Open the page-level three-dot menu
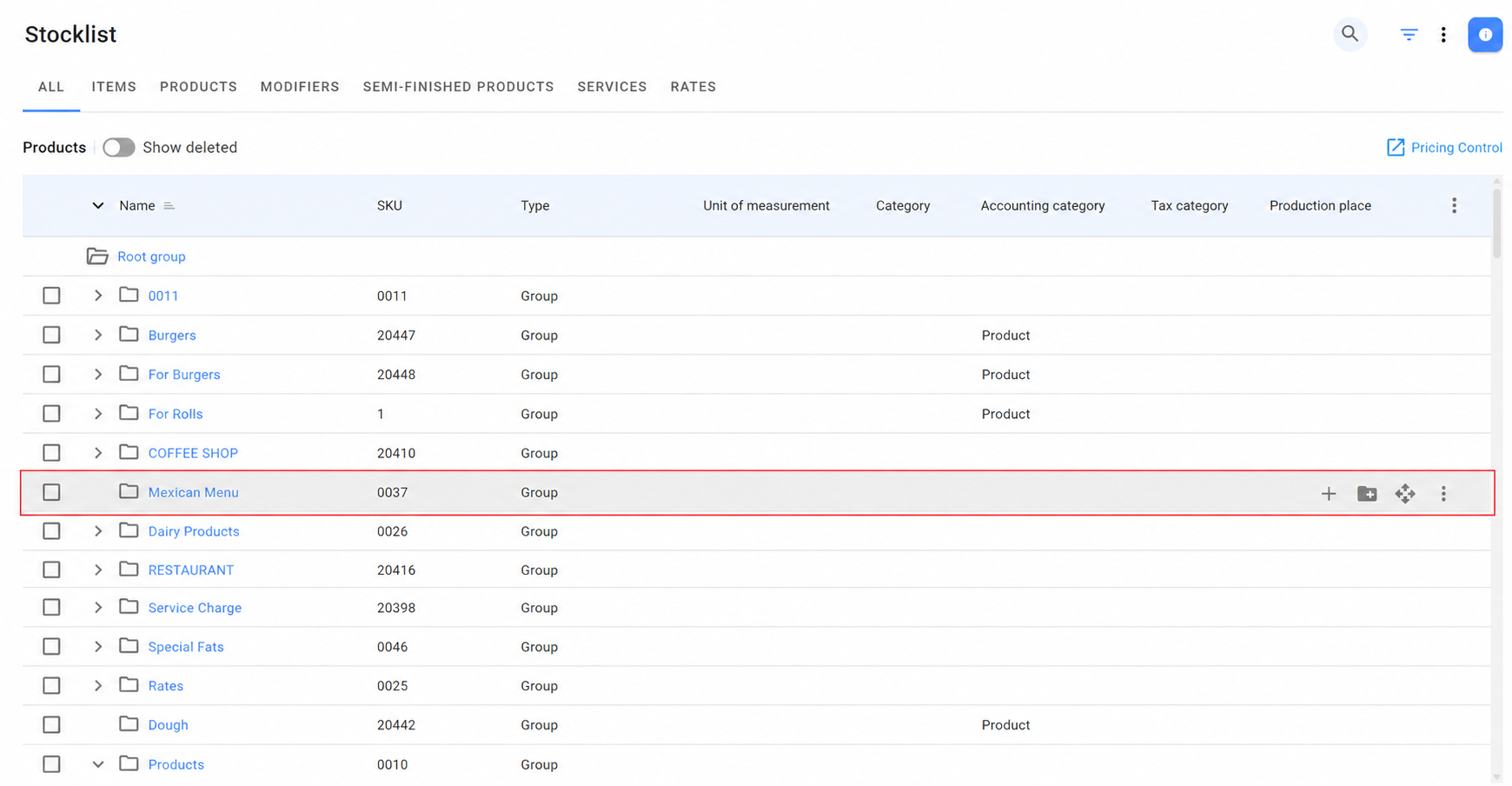This screenshot has width=1512, height=786. point(1443,35)
